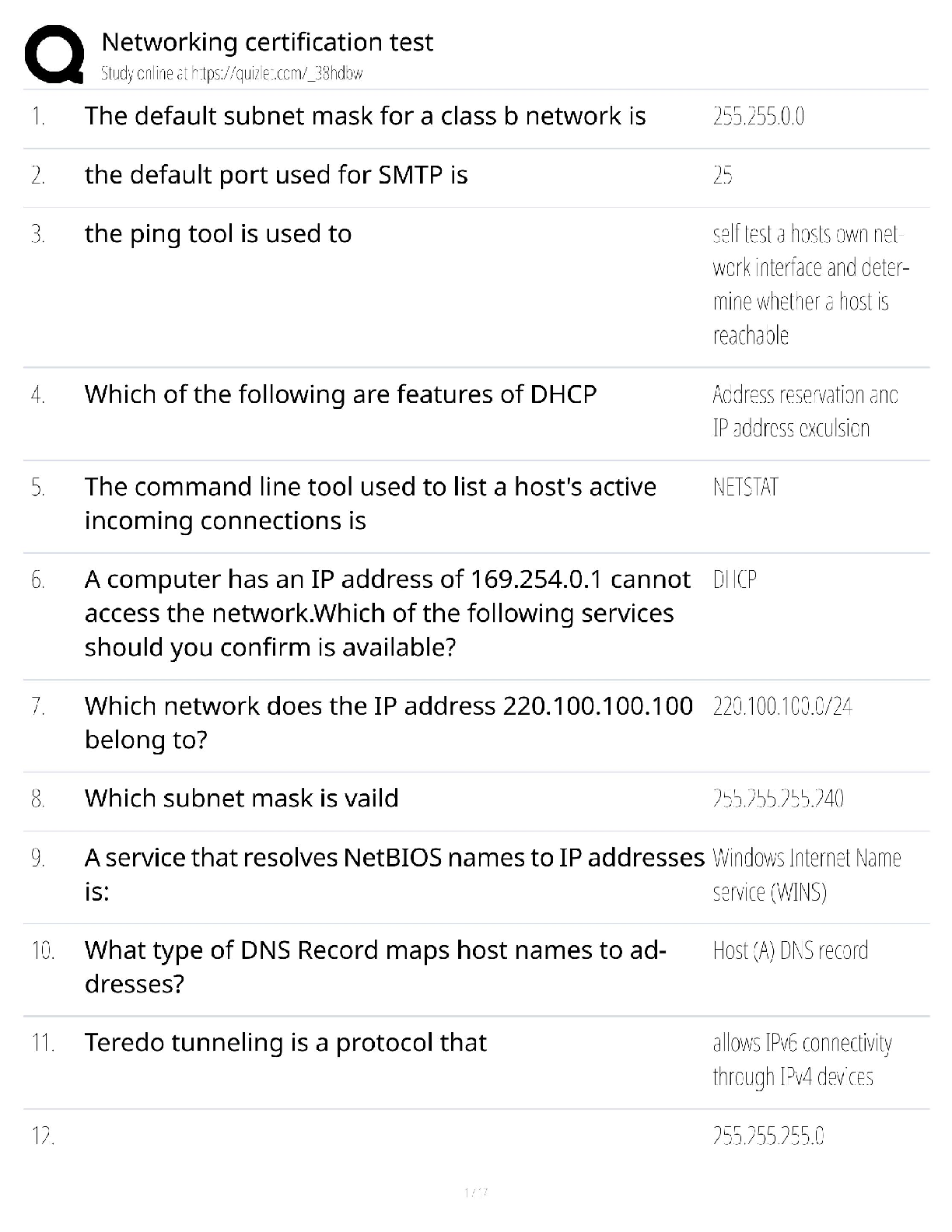This screenshot has width=952, height=1232.
Task: Click the Windows Internet Name service answer
Action: click(x=807, y=874)
